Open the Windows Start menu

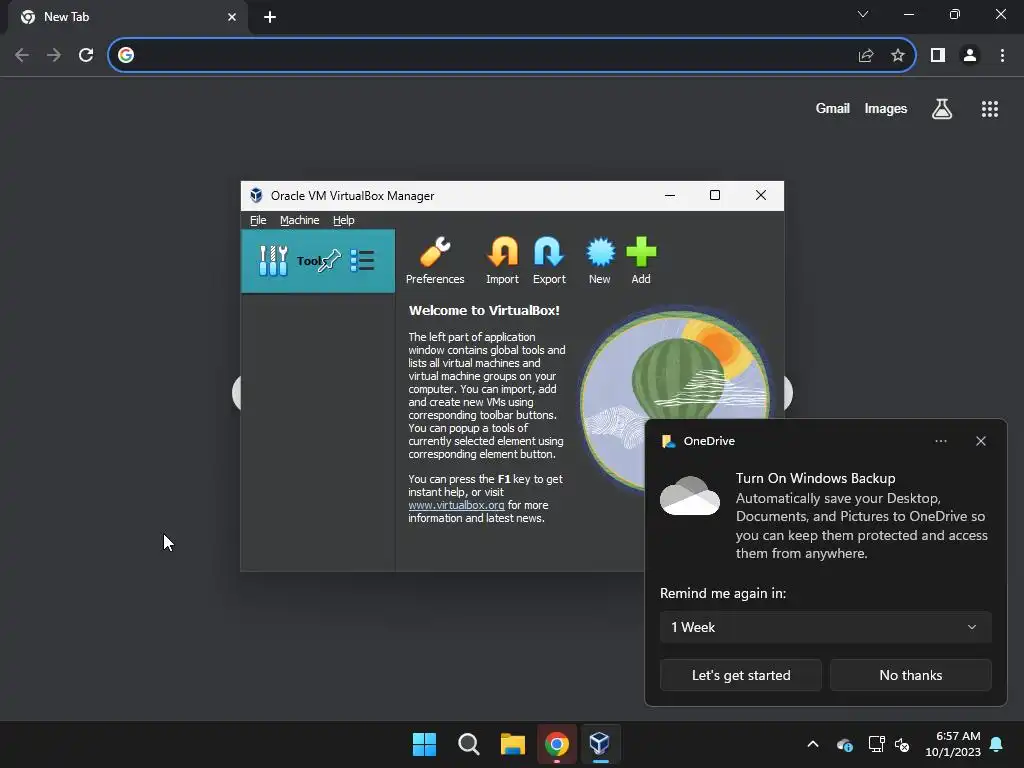click(x=424, y=744)
